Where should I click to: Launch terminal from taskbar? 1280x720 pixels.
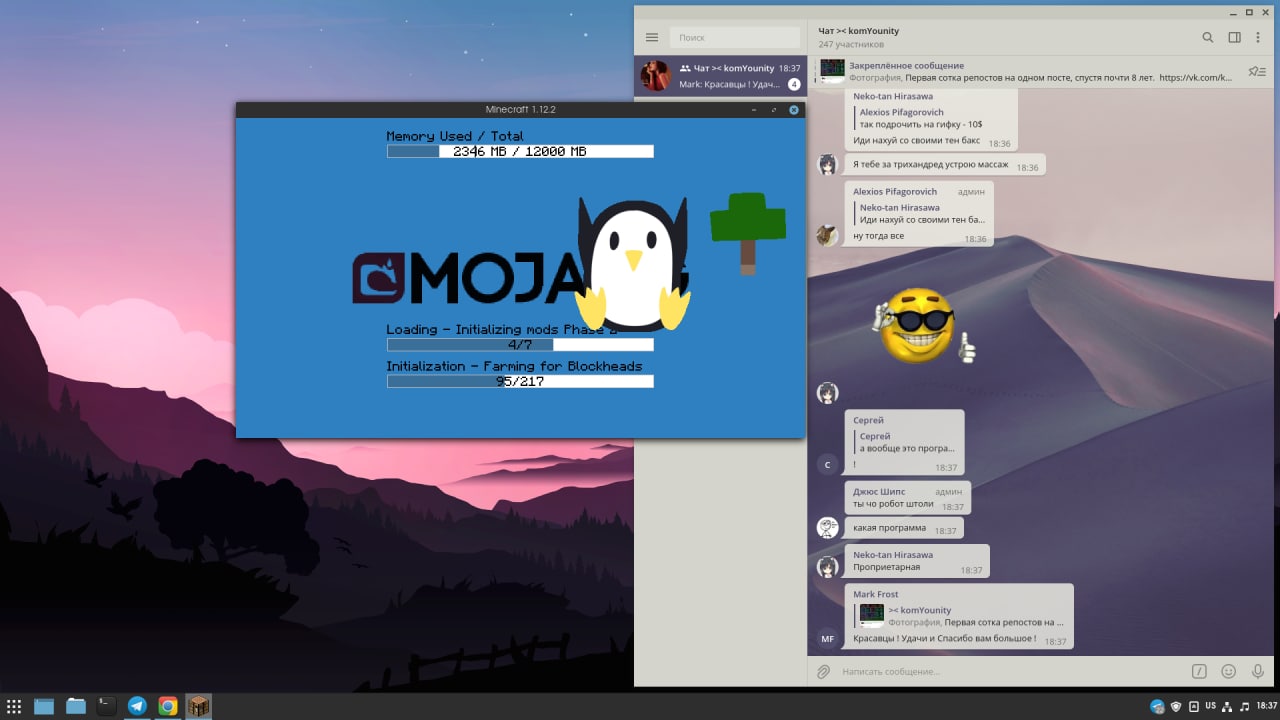(106, 706)
